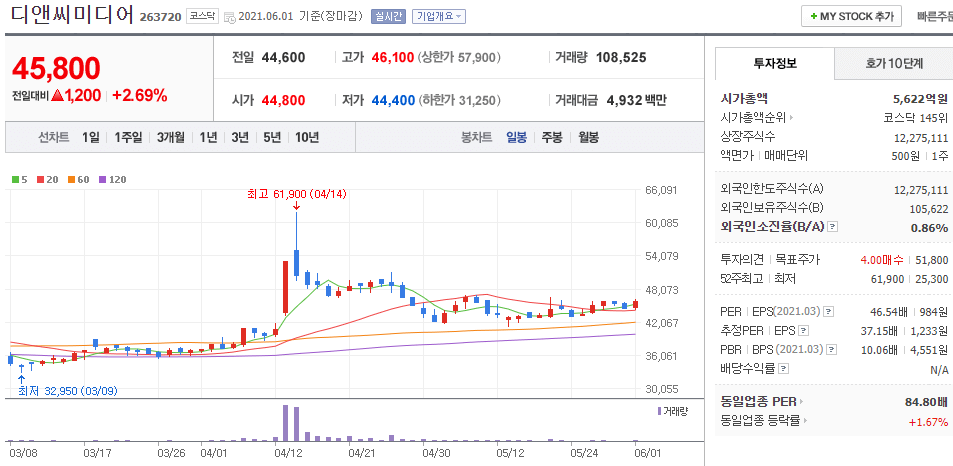Click the 액면가 매매단위 label
Screen dimensions: 953x466
[764, 155]
